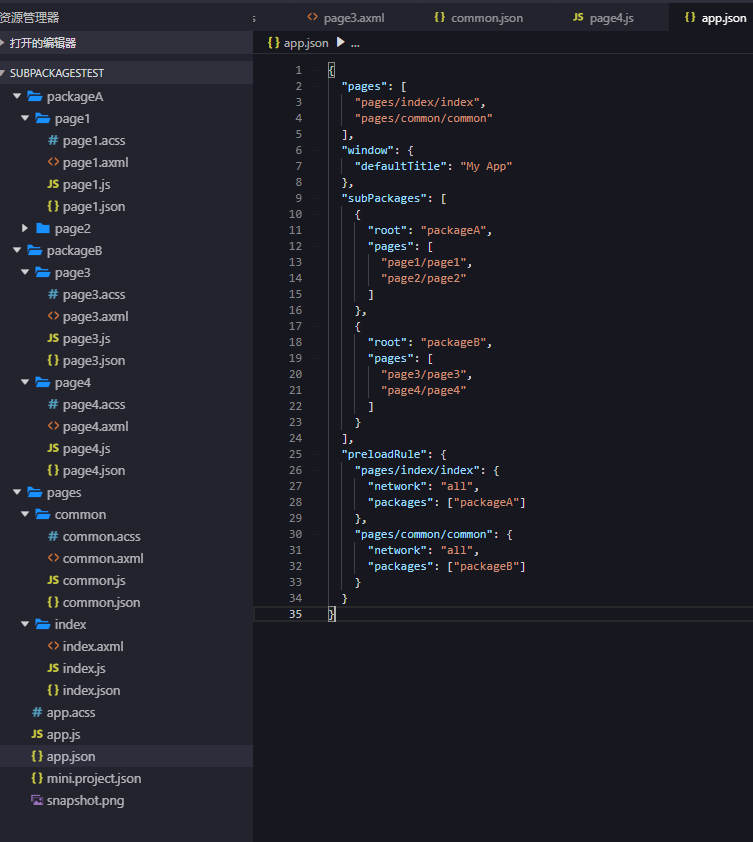Click line number 35 in the gutter

click(x=295, y=614)
